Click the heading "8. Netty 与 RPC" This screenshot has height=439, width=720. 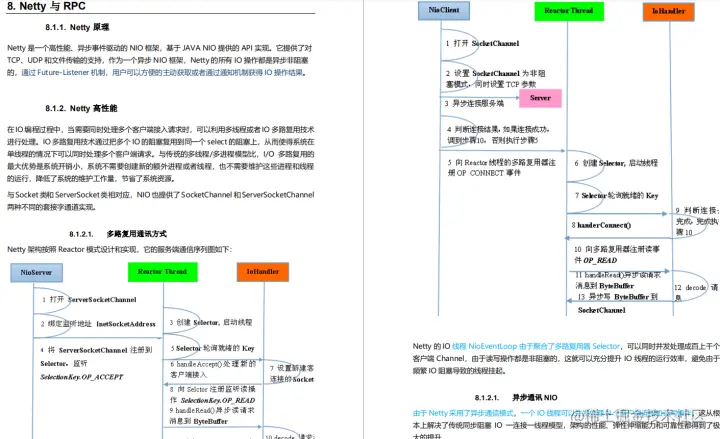tap(46, 6)
